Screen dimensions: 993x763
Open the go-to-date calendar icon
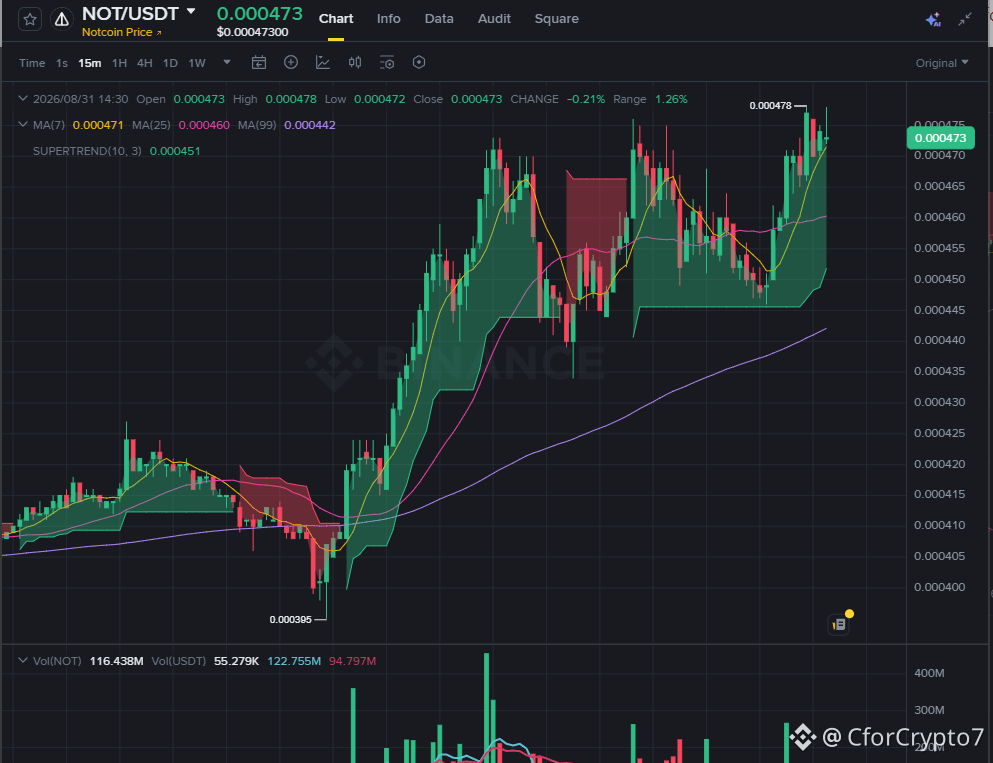point(258,62)
